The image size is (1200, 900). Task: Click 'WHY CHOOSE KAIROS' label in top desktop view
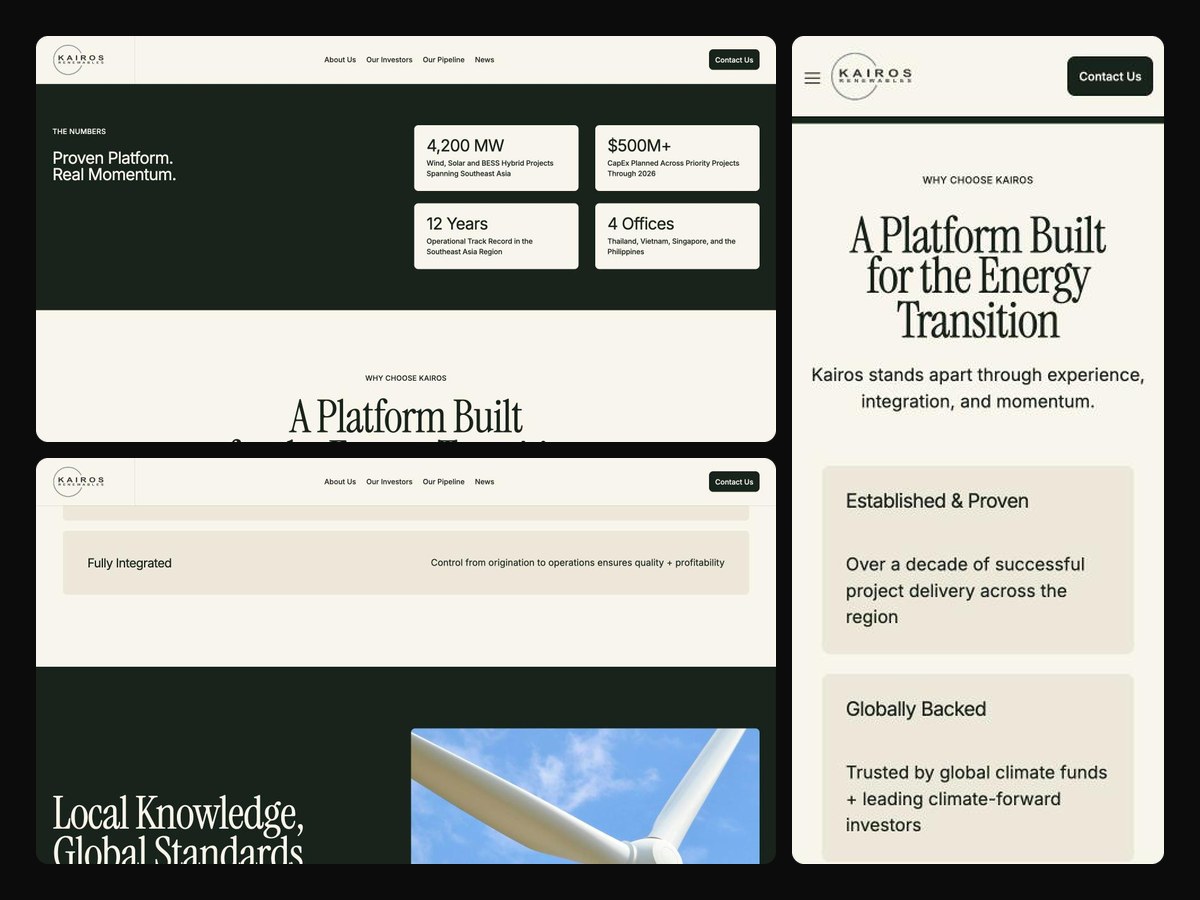pos(406,378)
